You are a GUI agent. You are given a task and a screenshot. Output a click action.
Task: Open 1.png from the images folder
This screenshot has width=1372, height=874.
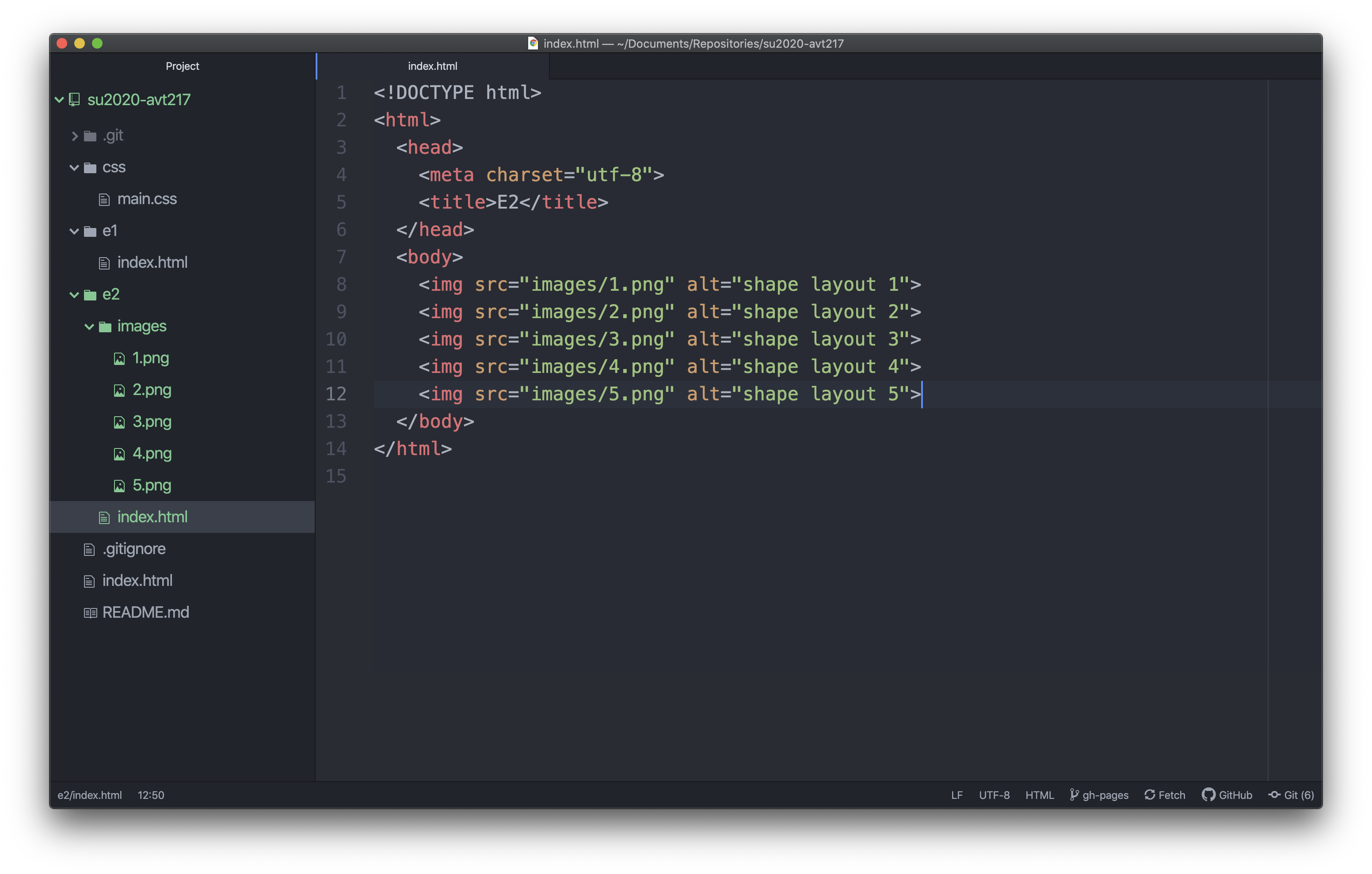pos(150,358)
